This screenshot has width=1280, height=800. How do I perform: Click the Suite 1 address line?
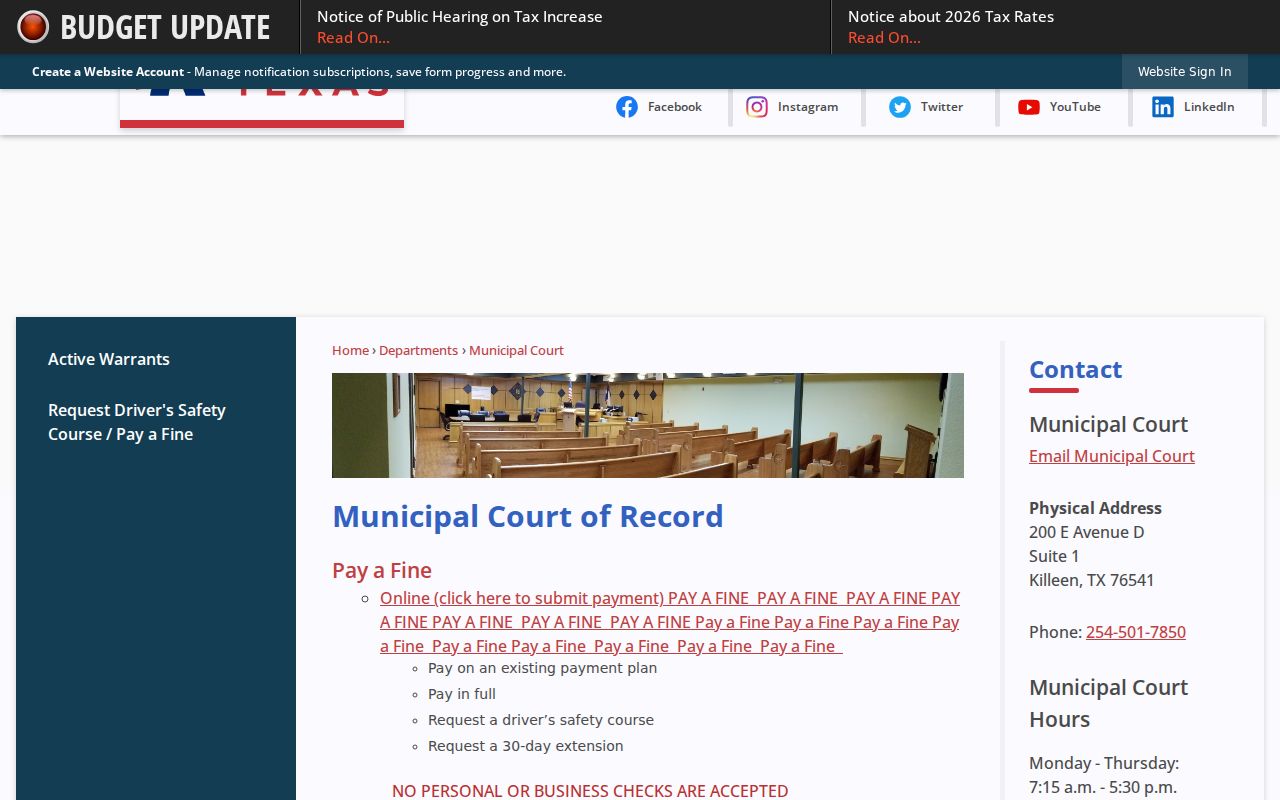tap(1054, 556)
